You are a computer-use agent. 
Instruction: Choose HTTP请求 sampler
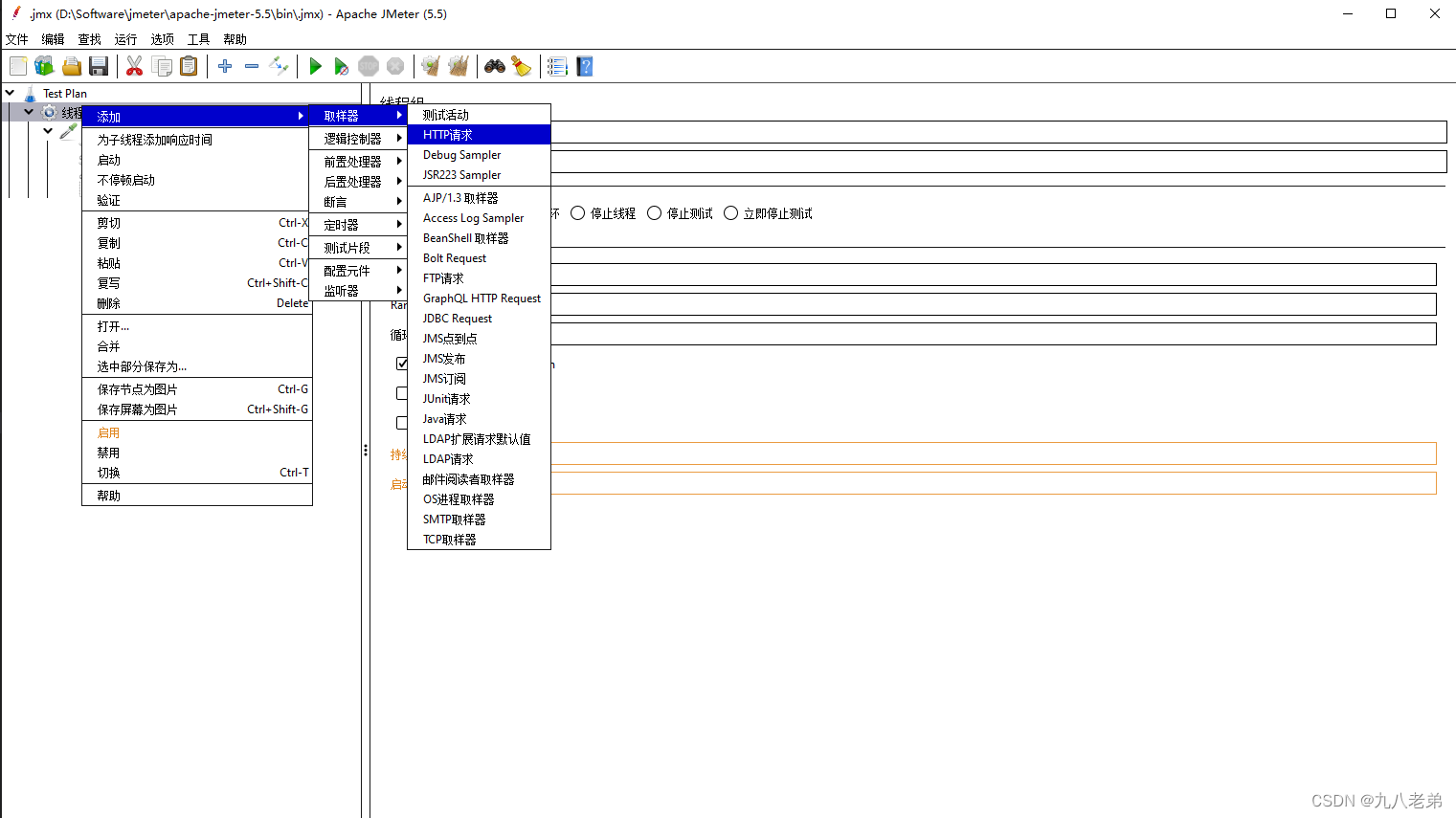click(479, 135)
